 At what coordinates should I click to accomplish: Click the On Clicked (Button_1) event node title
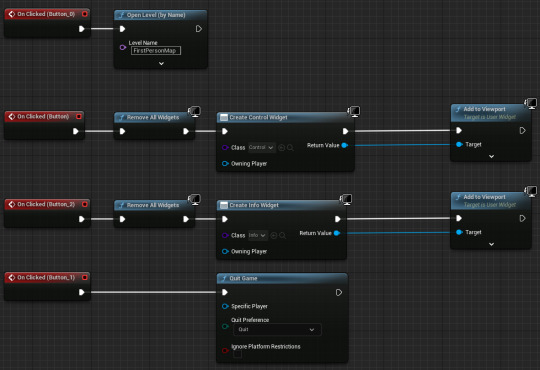[46, 277]
